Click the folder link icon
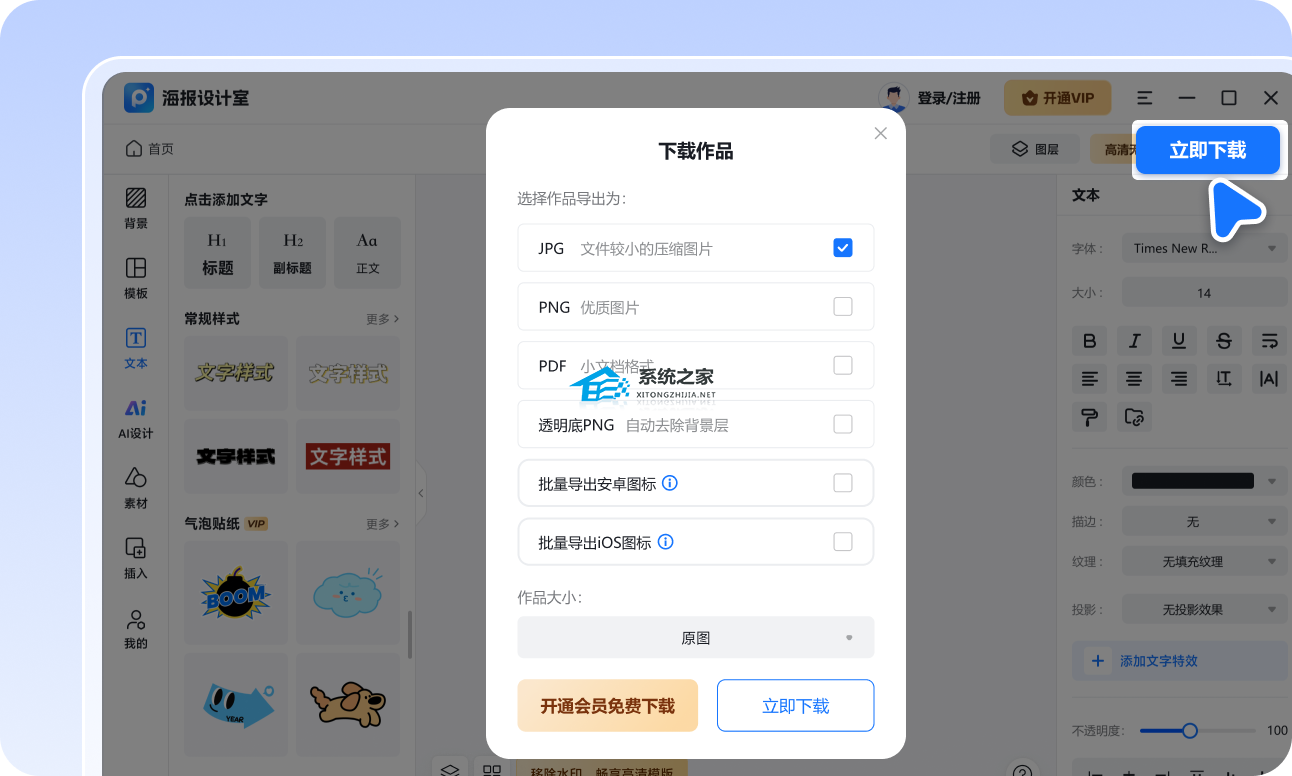Viewport: 1292px width, 776px height. pos(1135,417)
